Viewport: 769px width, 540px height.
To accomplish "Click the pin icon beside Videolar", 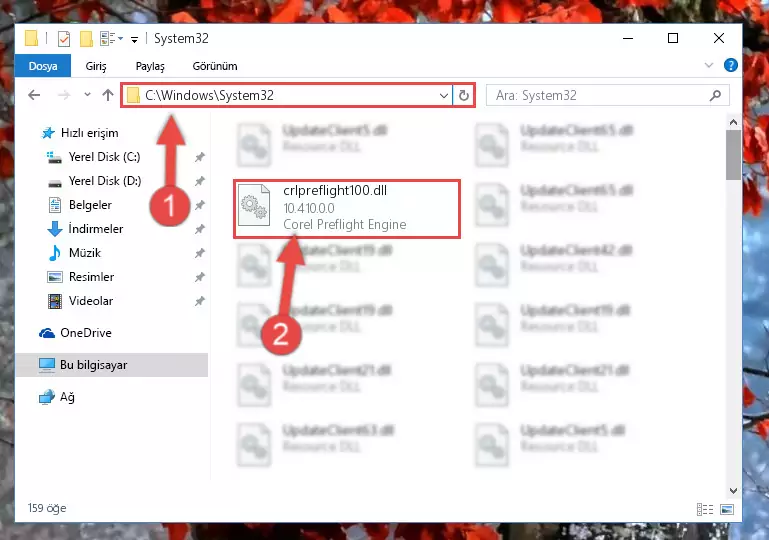I will pyautogui.click(x=200, y=301).
